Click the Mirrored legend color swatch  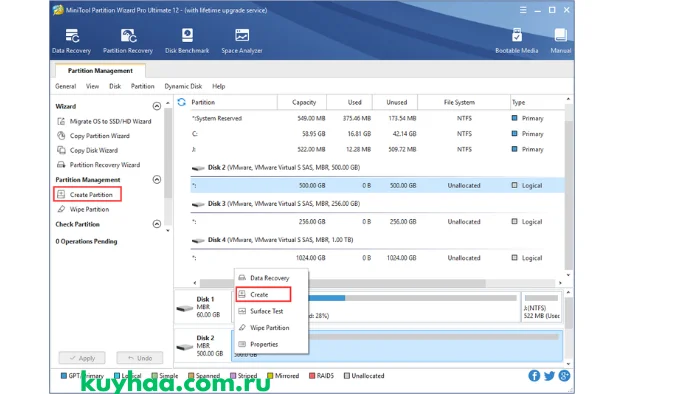coord(270,376)
